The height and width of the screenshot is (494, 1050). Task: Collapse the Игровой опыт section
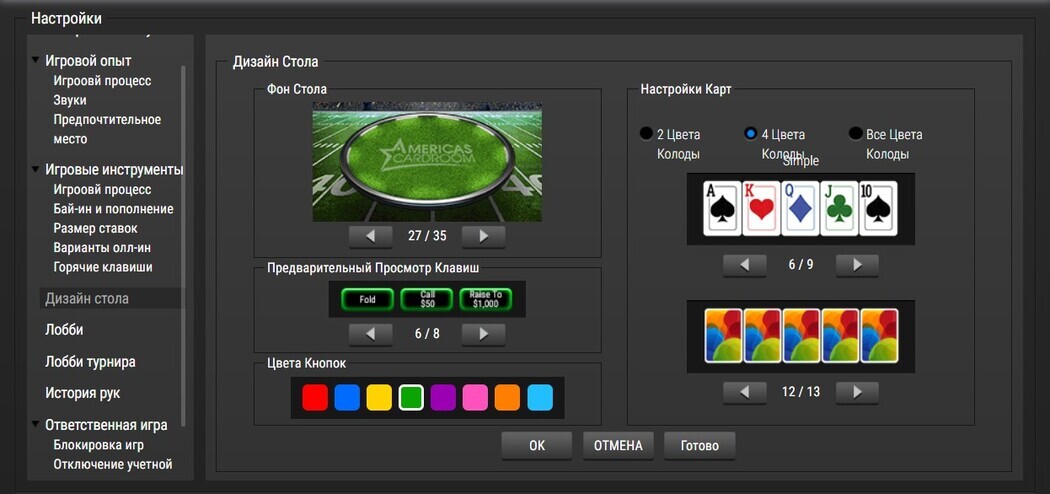(x=36, y=61)
